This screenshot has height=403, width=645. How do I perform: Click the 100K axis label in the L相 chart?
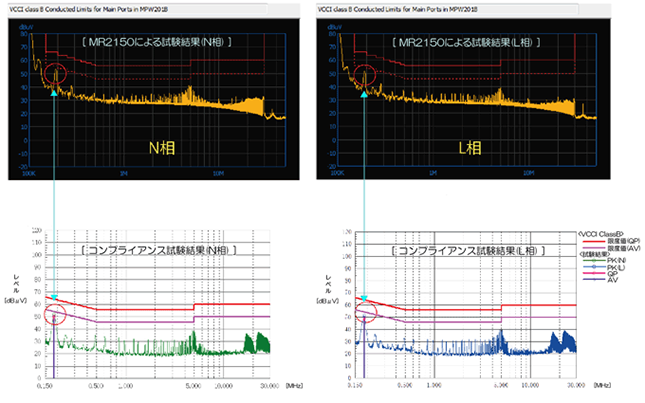[337, 173]
